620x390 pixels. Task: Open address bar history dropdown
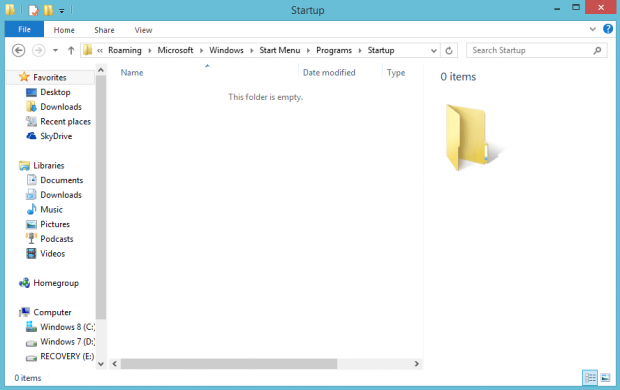point(433,51)
